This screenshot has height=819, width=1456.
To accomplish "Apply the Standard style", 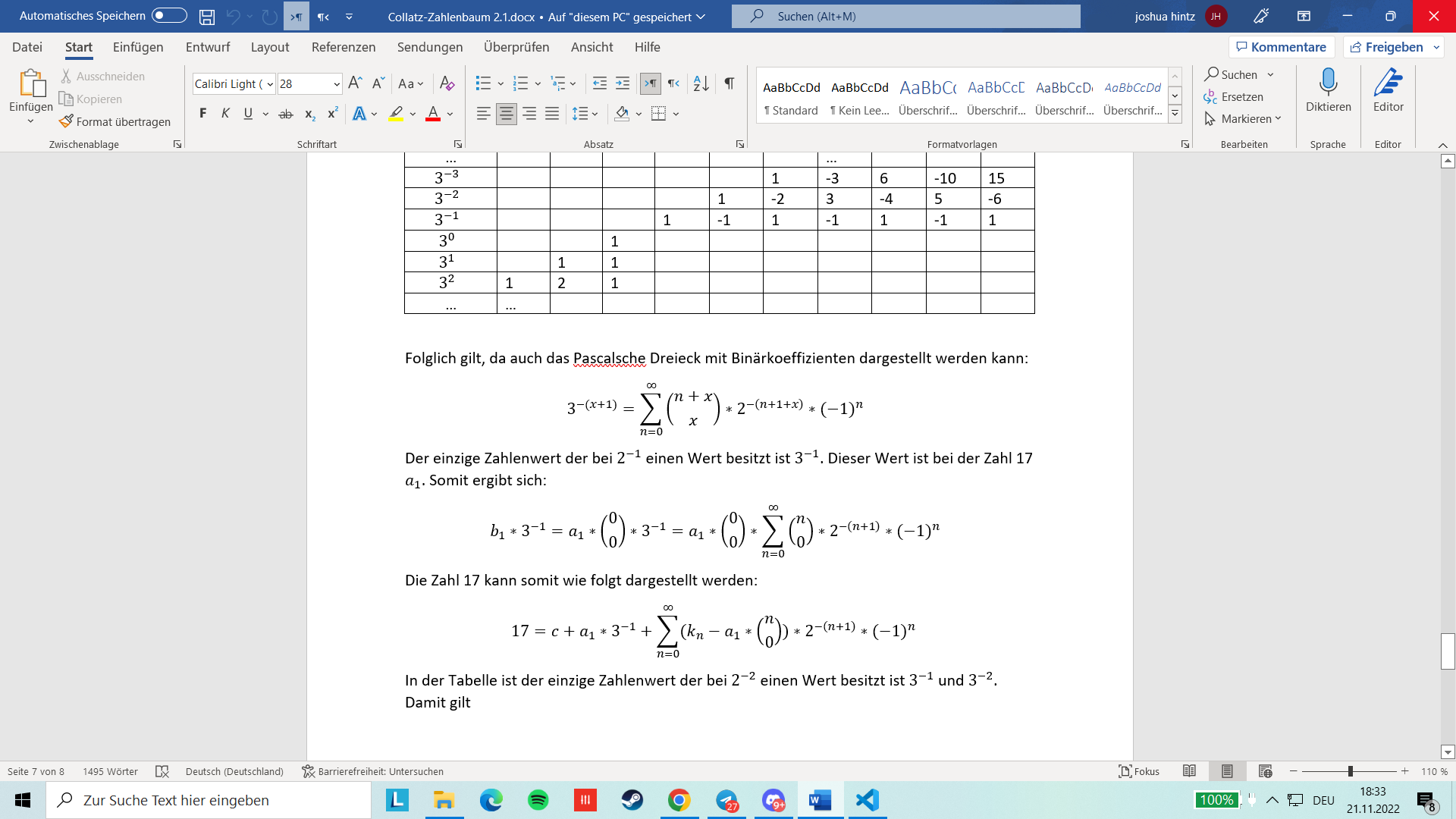I will point(791,96).
